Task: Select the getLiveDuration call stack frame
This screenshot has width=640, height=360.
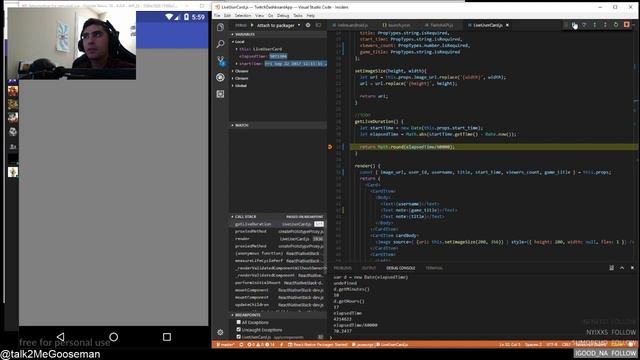Action: coord(278,224)
